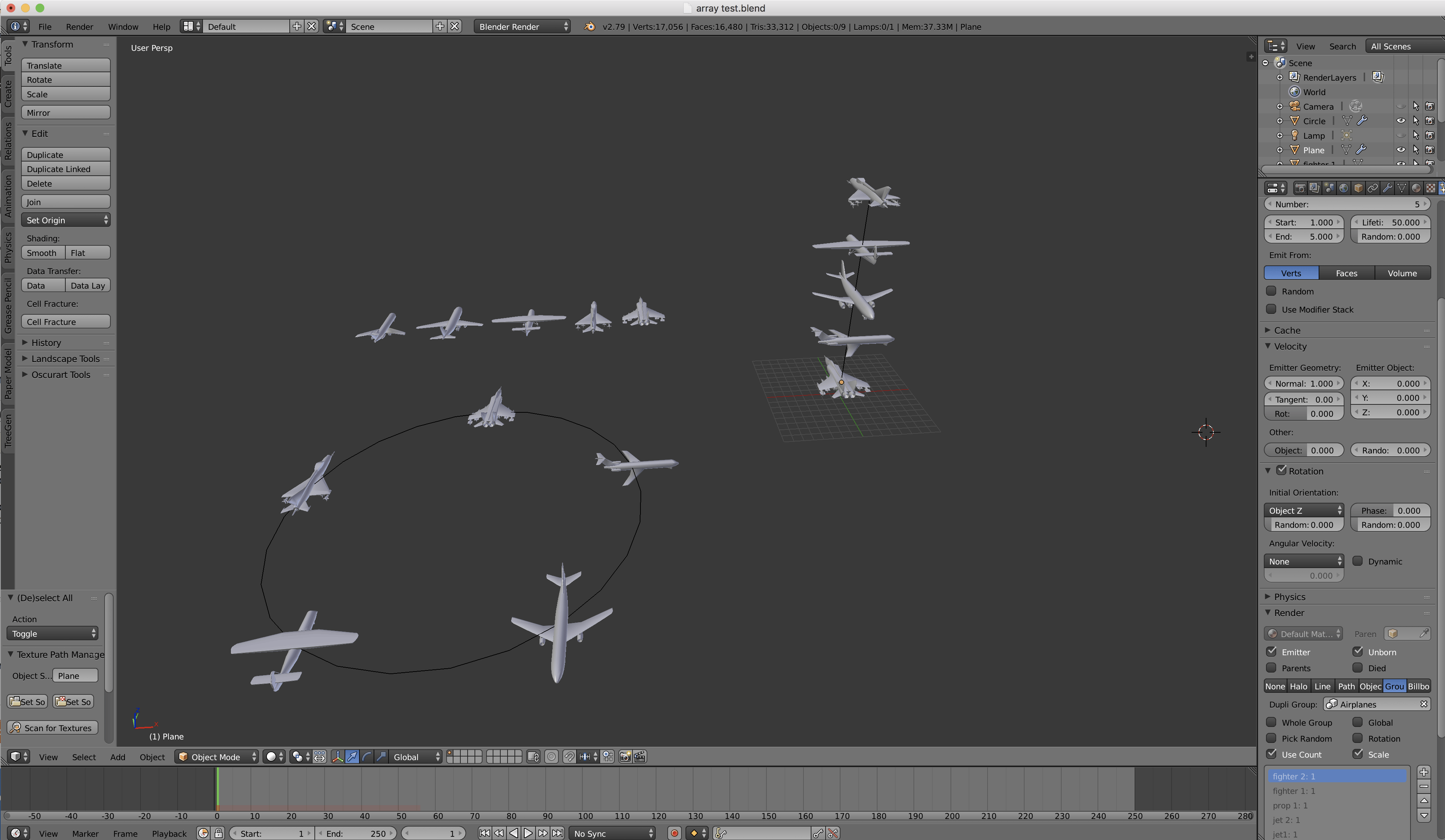
Task: Toggle automatic keyframe record button
Action: (674, 833)
